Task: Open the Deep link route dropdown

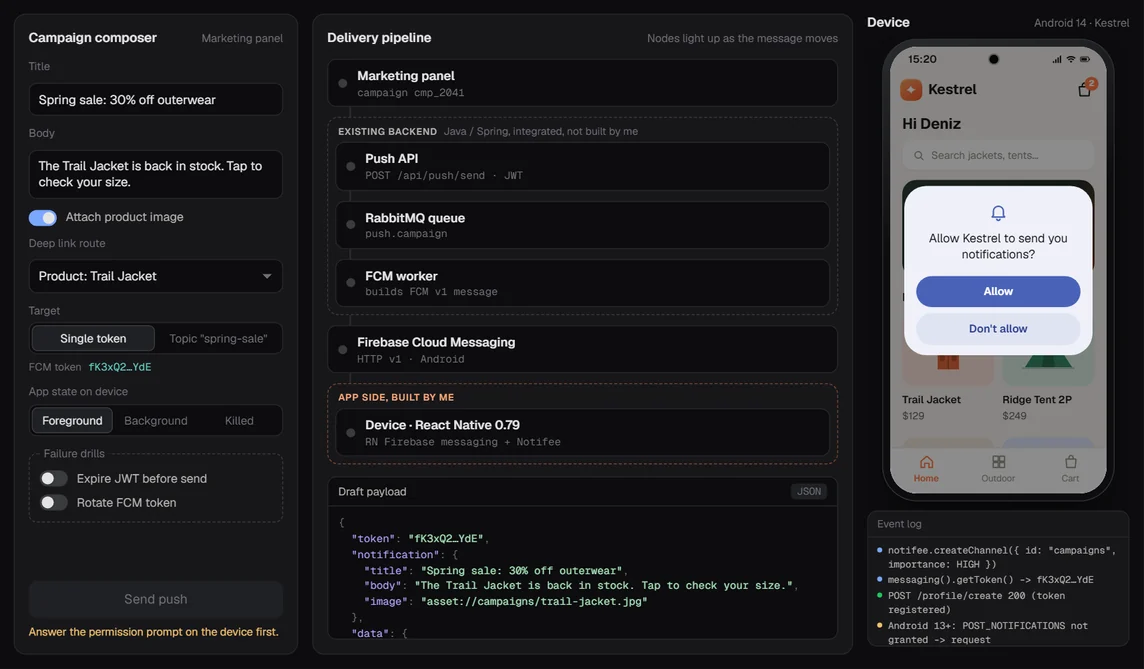Action: click(155, 277)
